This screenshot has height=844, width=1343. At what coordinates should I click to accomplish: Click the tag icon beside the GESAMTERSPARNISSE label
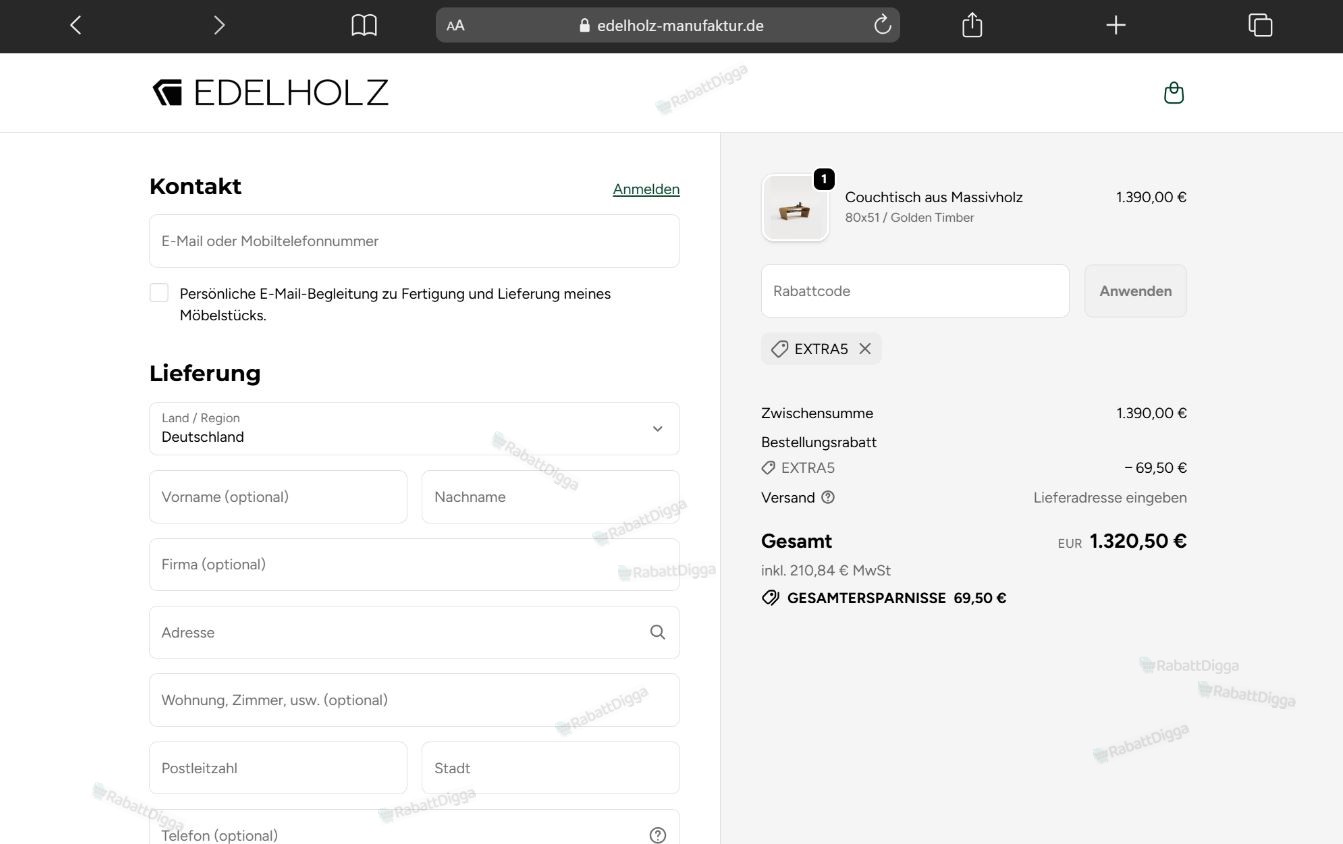(x=770, y=598)
